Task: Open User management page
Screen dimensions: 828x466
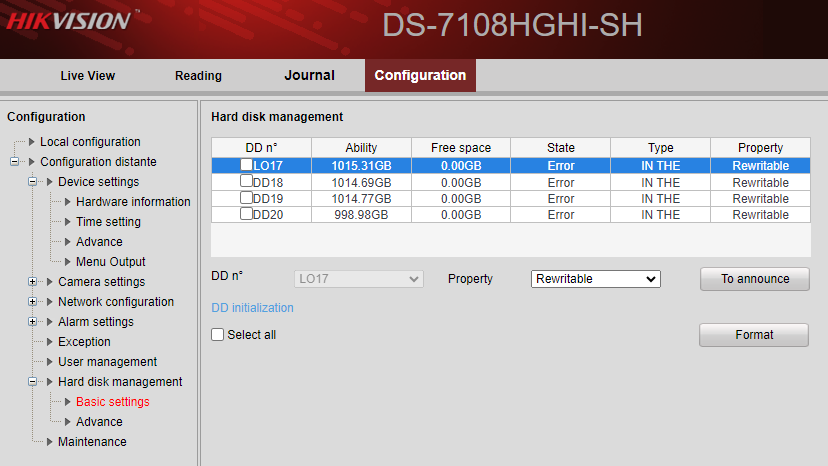Action: 107,362
